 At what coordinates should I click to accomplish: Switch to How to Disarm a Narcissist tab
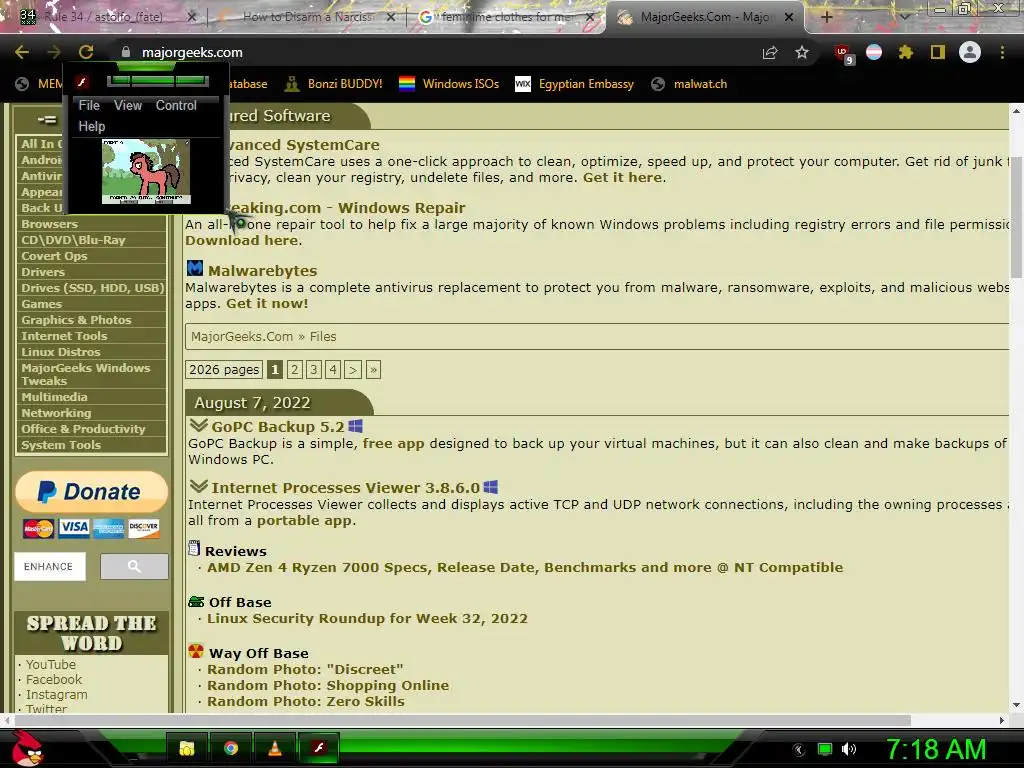pos(308,17)
